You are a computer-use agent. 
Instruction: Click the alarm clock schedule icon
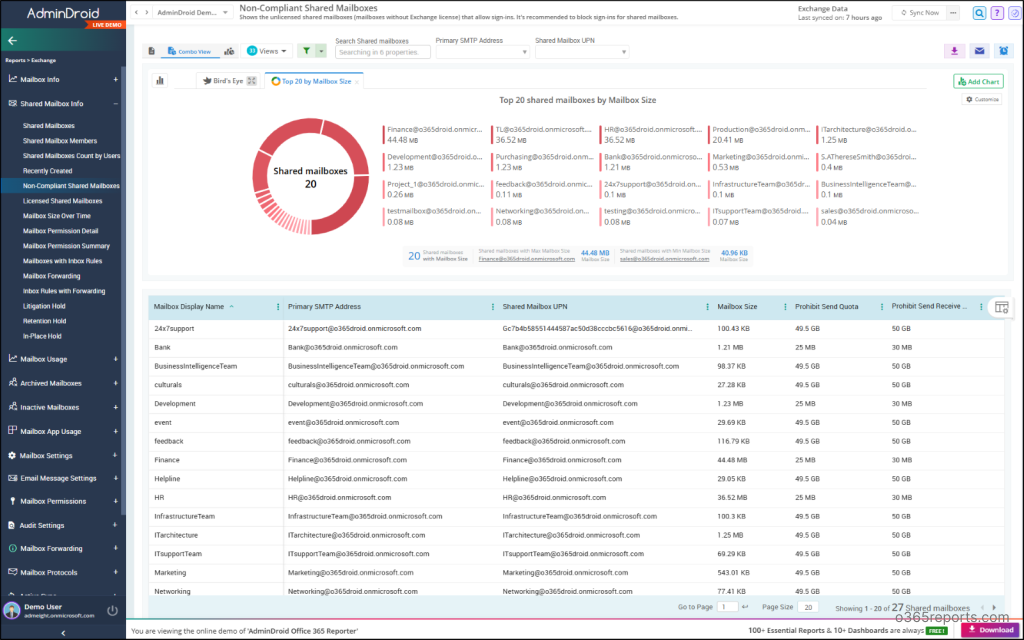click(1004, 51)
